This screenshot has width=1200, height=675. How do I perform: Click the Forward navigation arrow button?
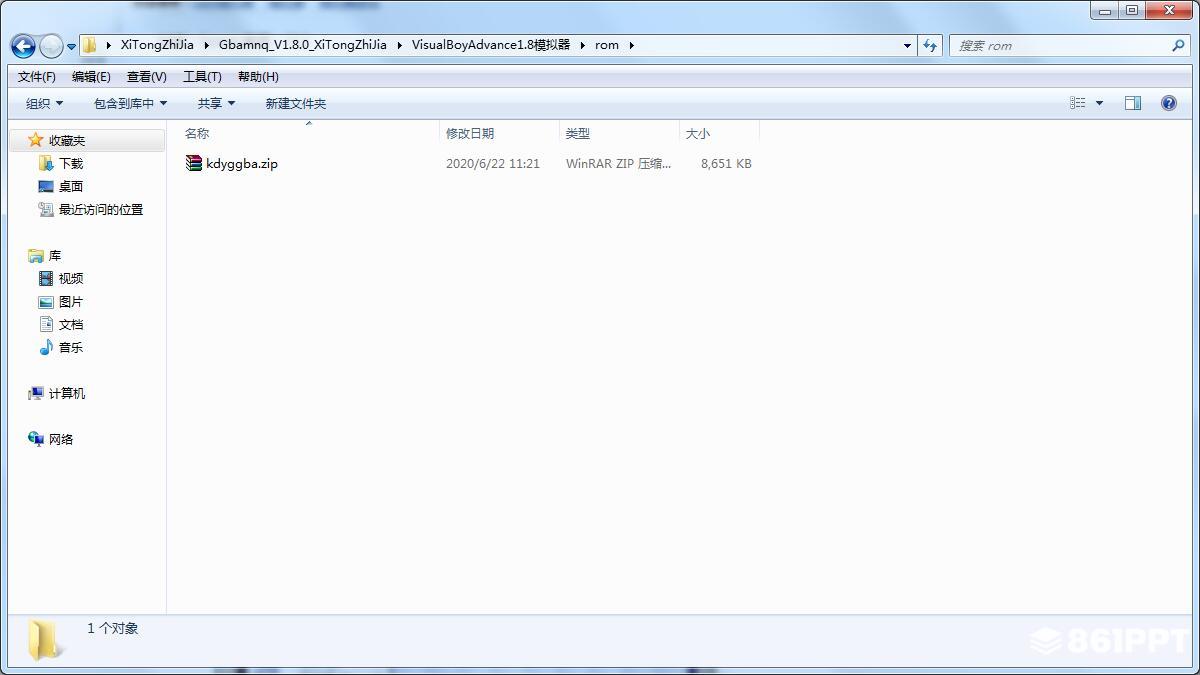[51, 46]
